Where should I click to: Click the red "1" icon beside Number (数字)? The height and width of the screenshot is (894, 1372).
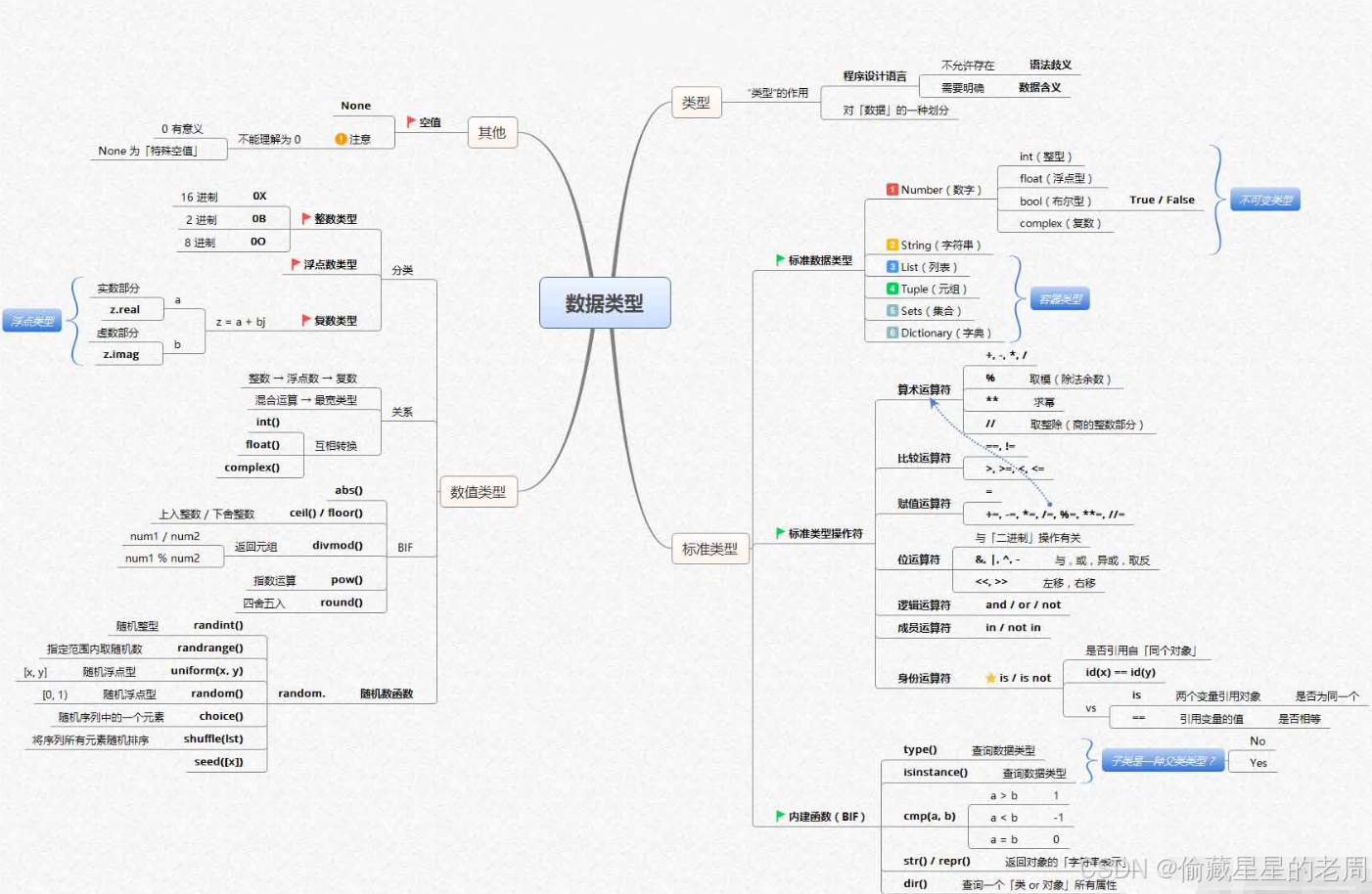click(x=892, y=190)
